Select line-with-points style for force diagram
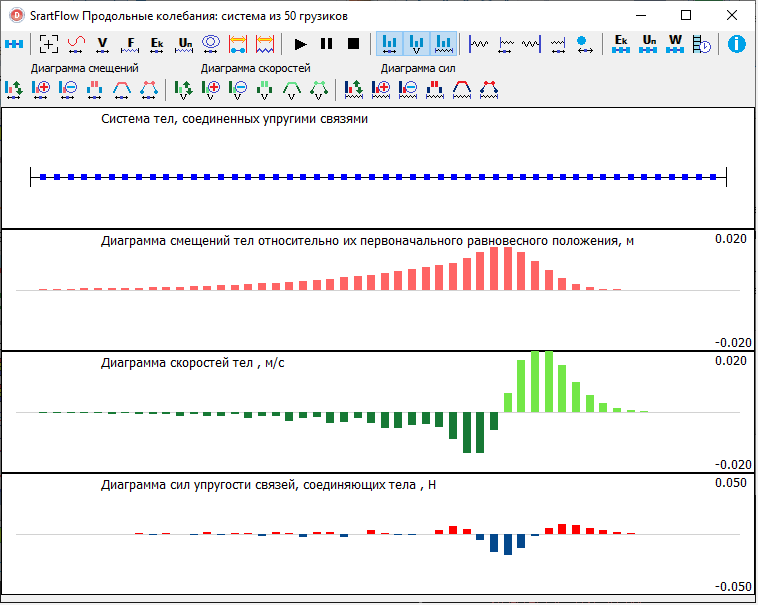The width and height of the screenshot is (758, 605). (489, 90)
